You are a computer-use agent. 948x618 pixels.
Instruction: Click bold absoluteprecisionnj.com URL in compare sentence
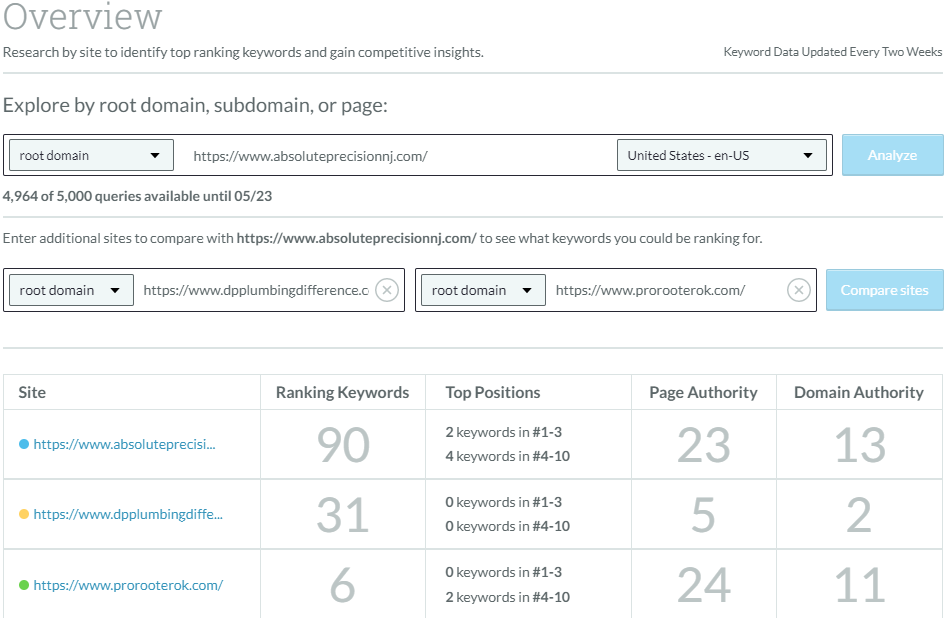(356, 238)
